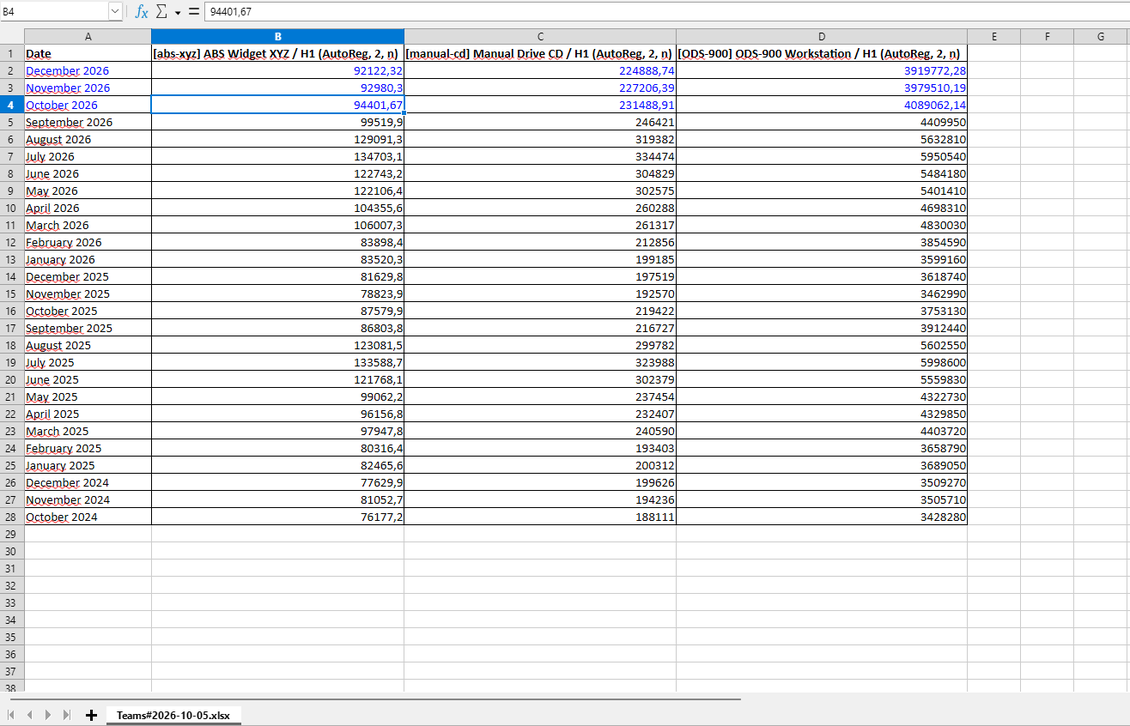Select cell with value 231488,91
This screenshot has height=726, width=1130.
tap(540, 105)
